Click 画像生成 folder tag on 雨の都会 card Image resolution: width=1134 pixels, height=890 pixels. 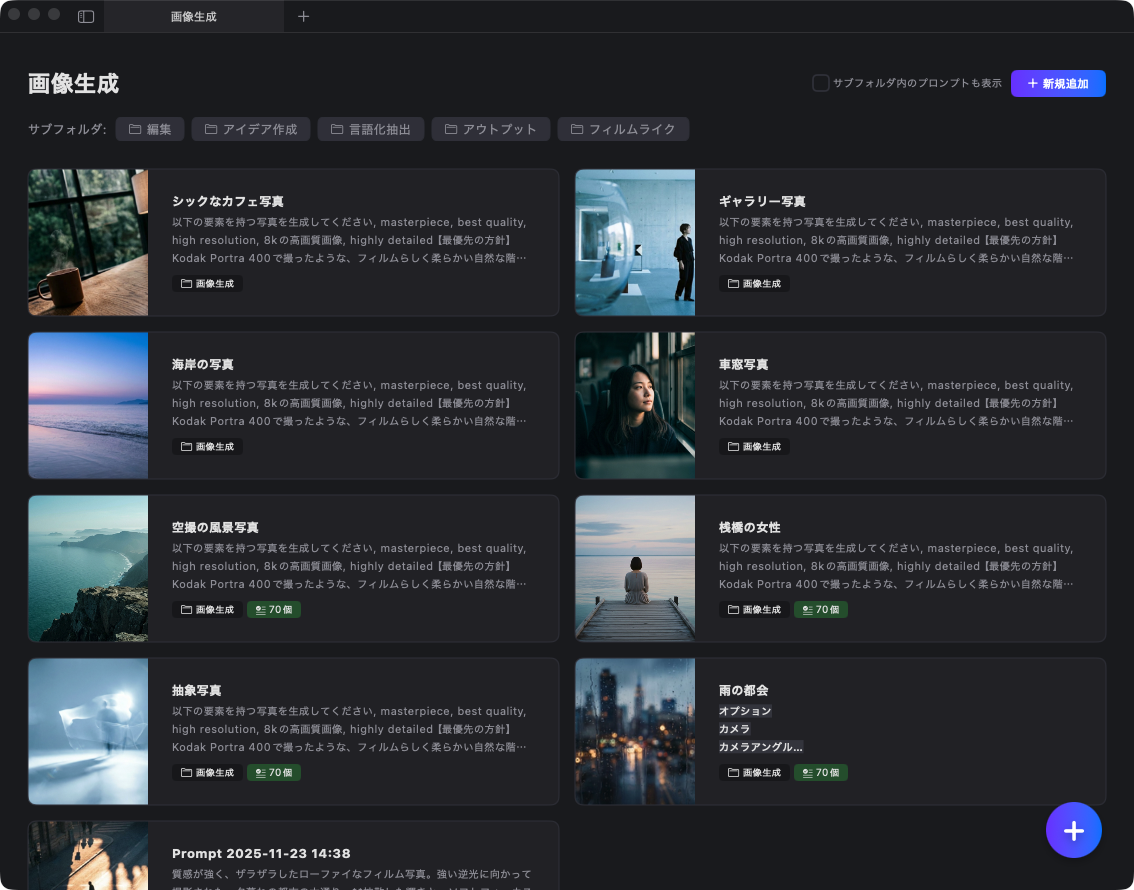754,773
